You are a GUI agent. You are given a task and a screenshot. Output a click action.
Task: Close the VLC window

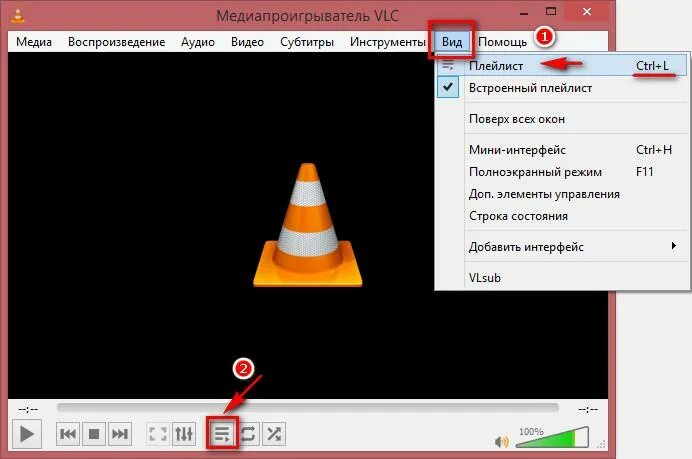587,12
